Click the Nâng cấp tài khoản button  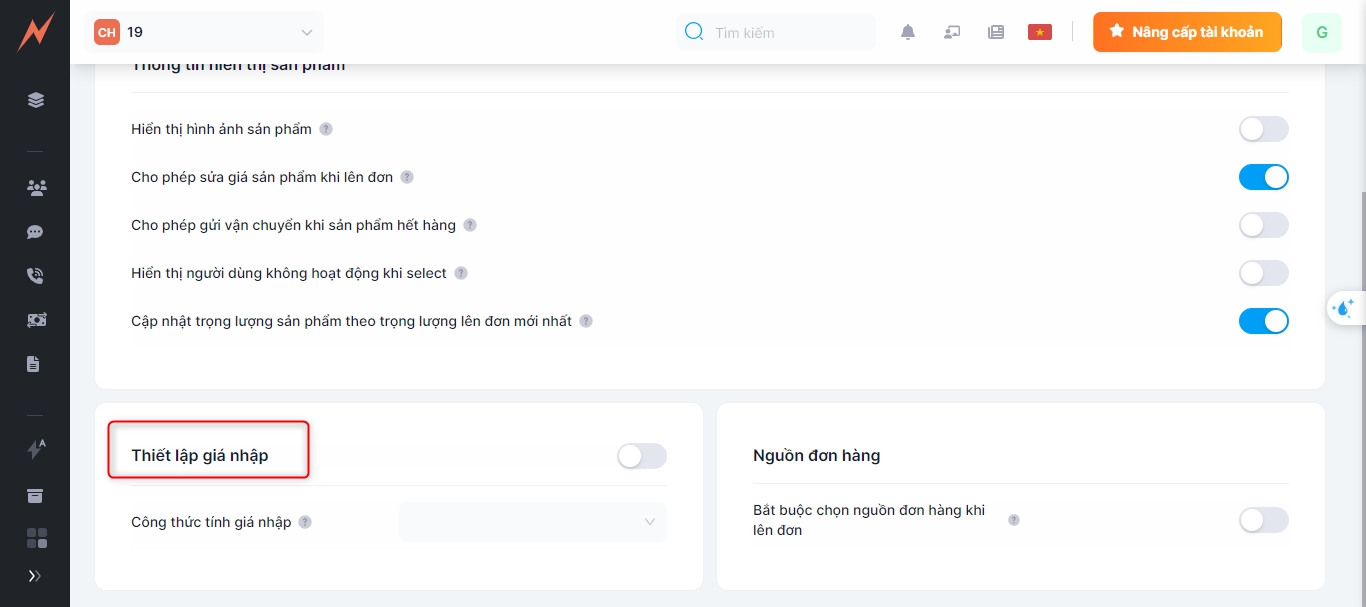point(1187,32)
